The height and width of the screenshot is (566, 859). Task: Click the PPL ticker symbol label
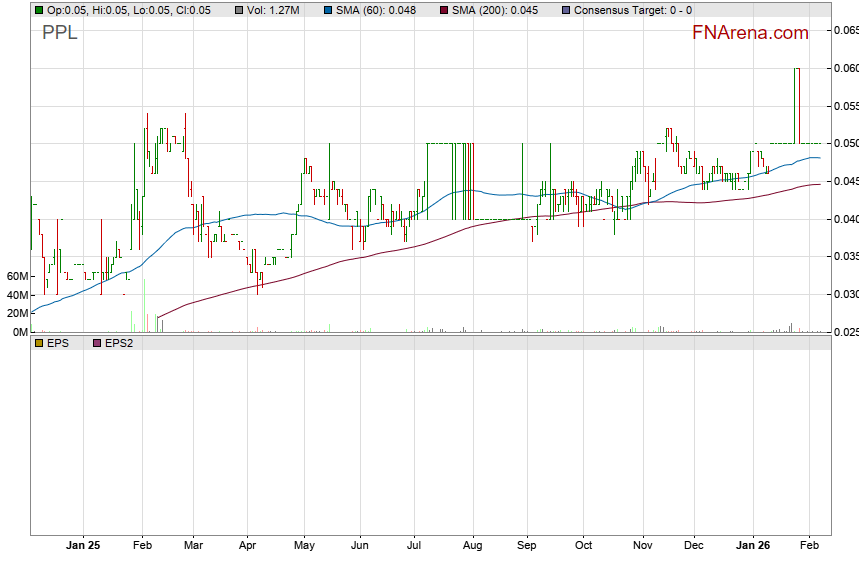(x=59, y=32)
